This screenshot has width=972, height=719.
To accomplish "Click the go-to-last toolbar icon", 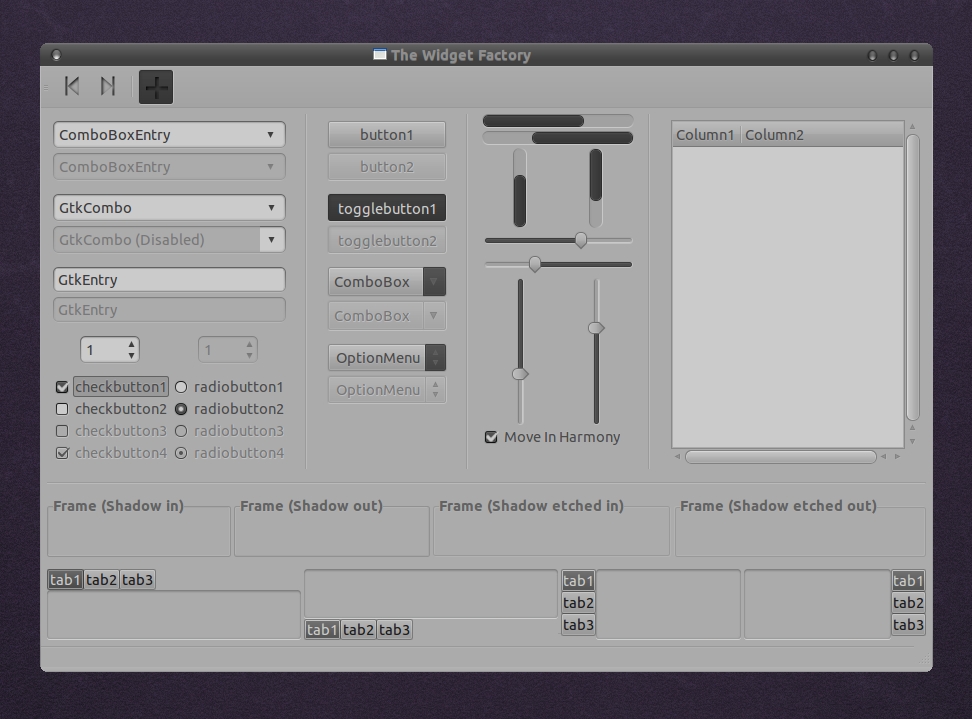I will [x=108, y=86].
